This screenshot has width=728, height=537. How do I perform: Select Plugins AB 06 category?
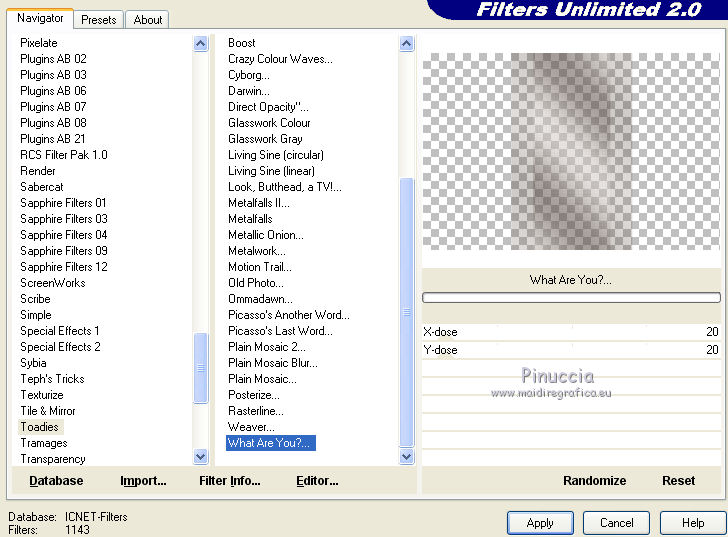53,91
